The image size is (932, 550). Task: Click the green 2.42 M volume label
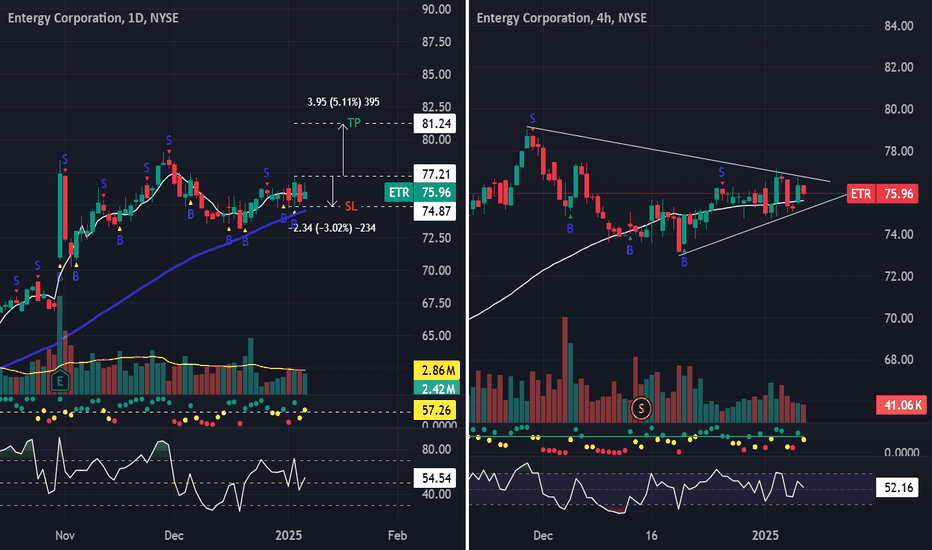click(437, 389)
